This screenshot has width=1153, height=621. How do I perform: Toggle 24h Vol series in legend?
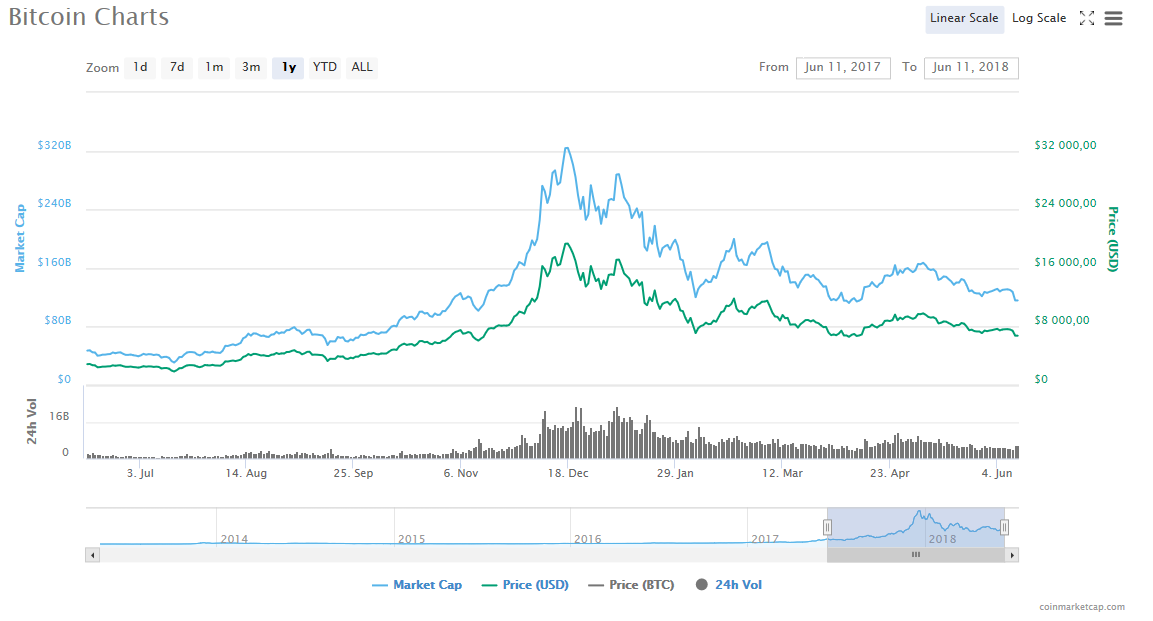[x=729, y=585]
